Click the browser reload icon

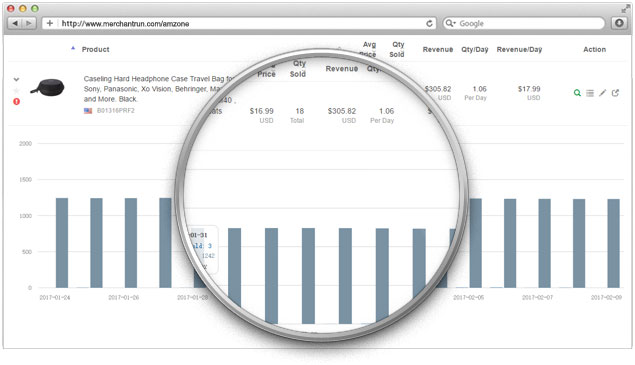(x=429, y=23)
